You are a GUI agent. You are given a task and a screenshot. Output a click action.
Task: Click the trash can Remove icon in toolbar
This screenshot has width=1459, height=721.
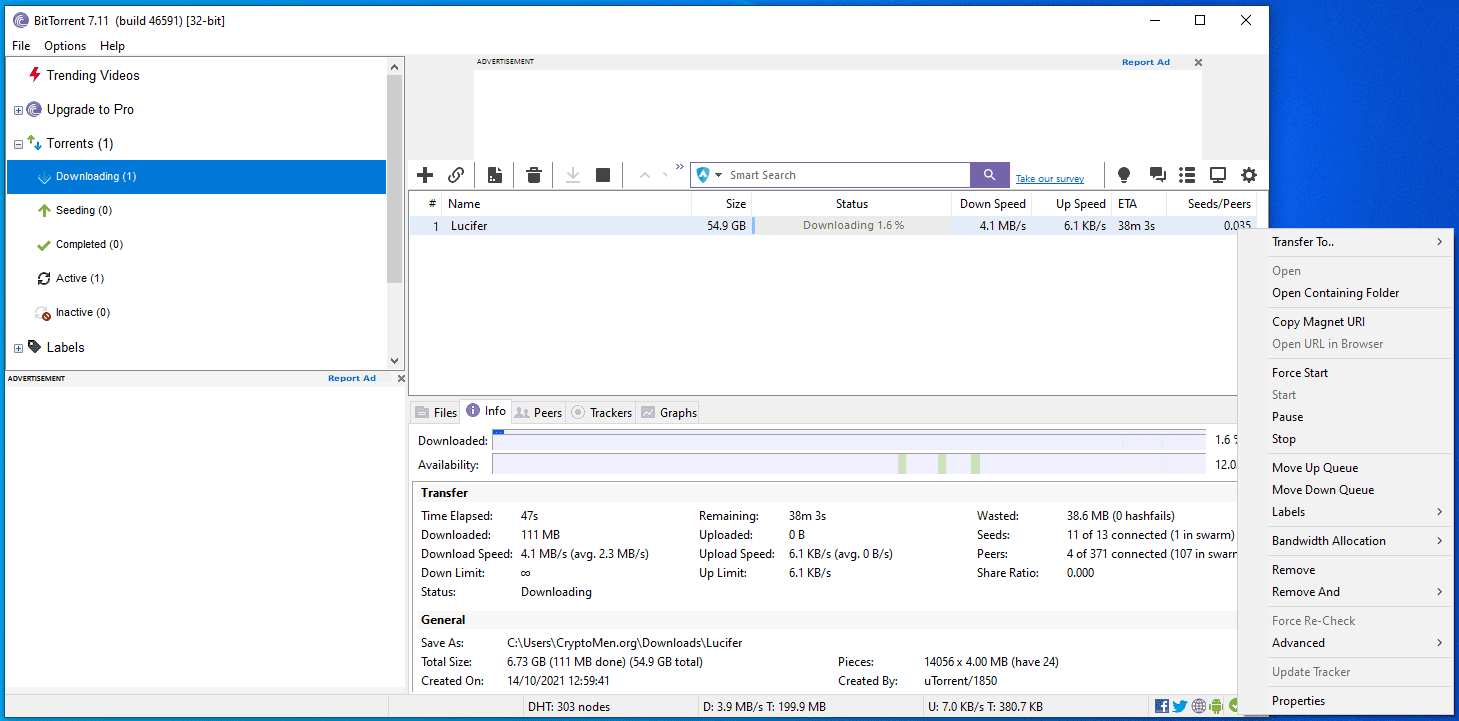534,175
